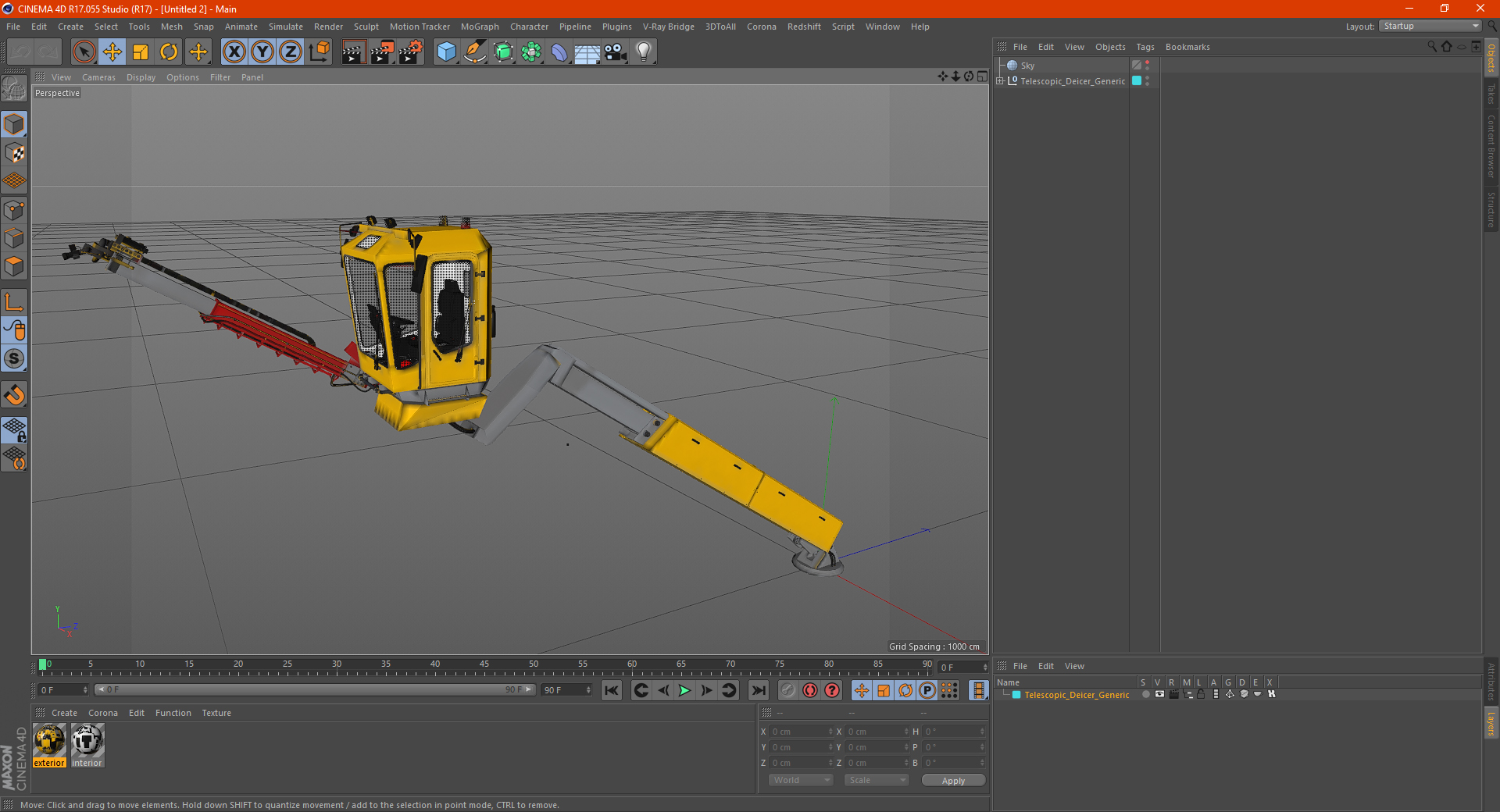This screenshot has width=1500, height=812.
Task: Switch to Texture mode
Action: 14,152
